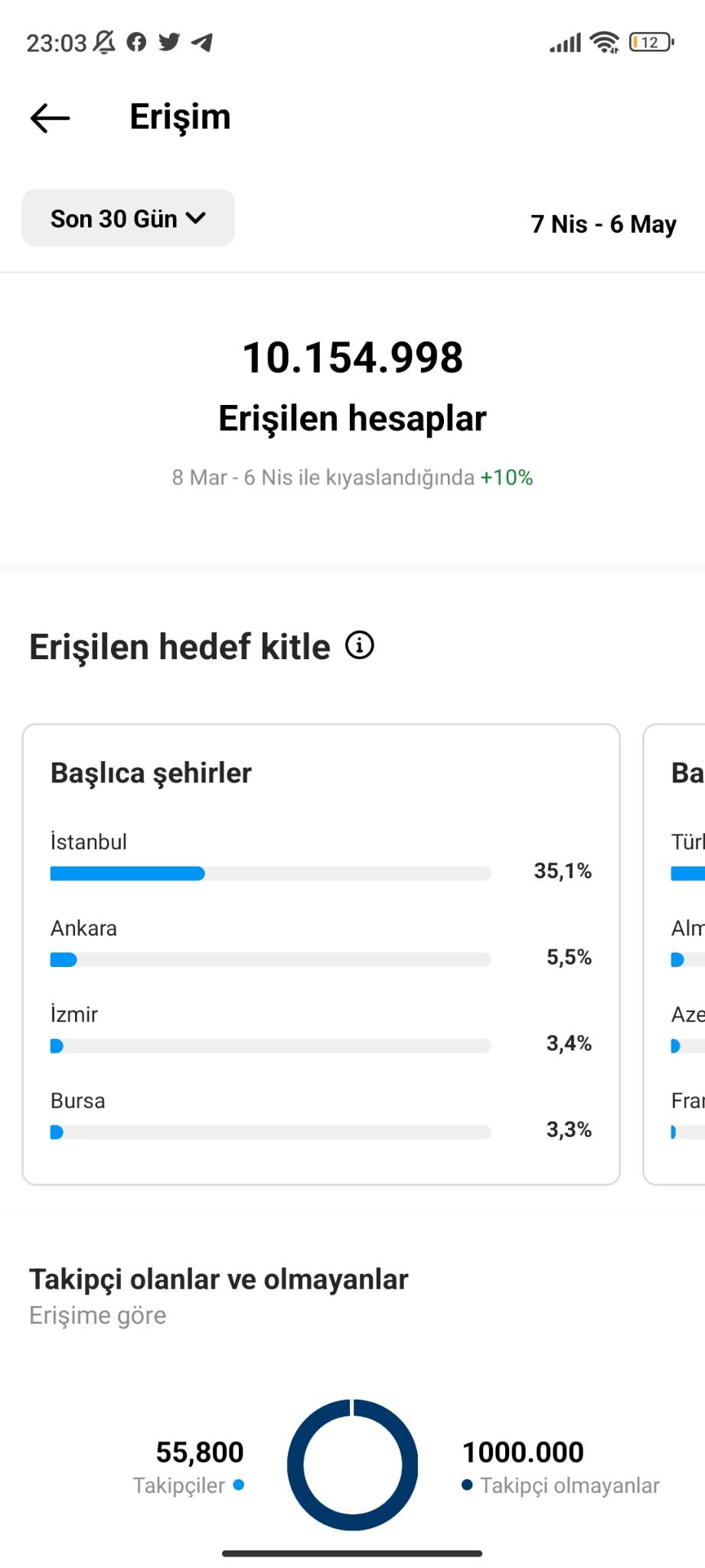Tap the Facebook notification icon in status bar
The height and width of the screenshot is (1568, 705).
point(136,42)
